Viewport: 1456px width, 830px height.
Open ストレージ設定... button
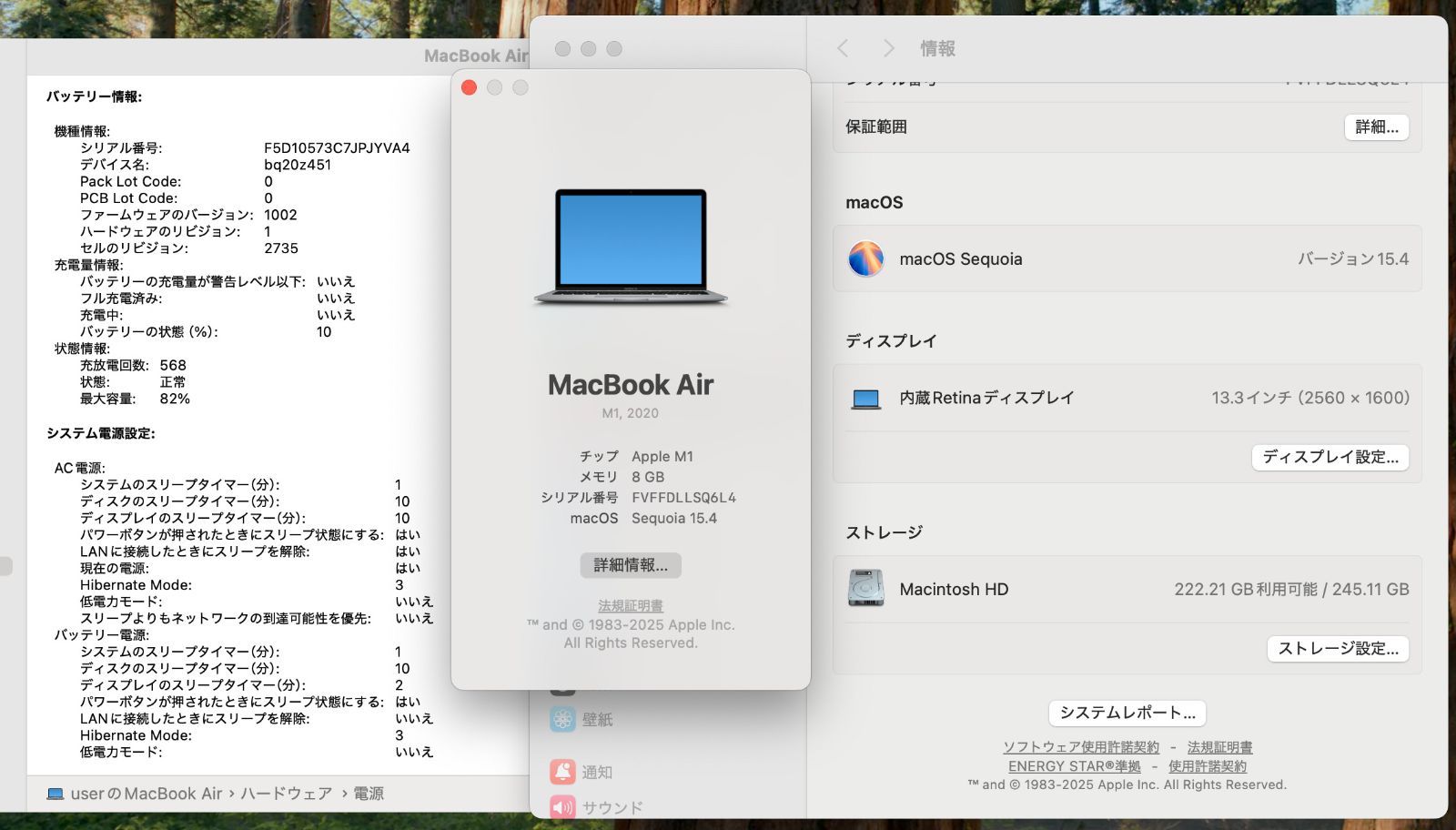pyautogui.click(x=1338, y=649)
